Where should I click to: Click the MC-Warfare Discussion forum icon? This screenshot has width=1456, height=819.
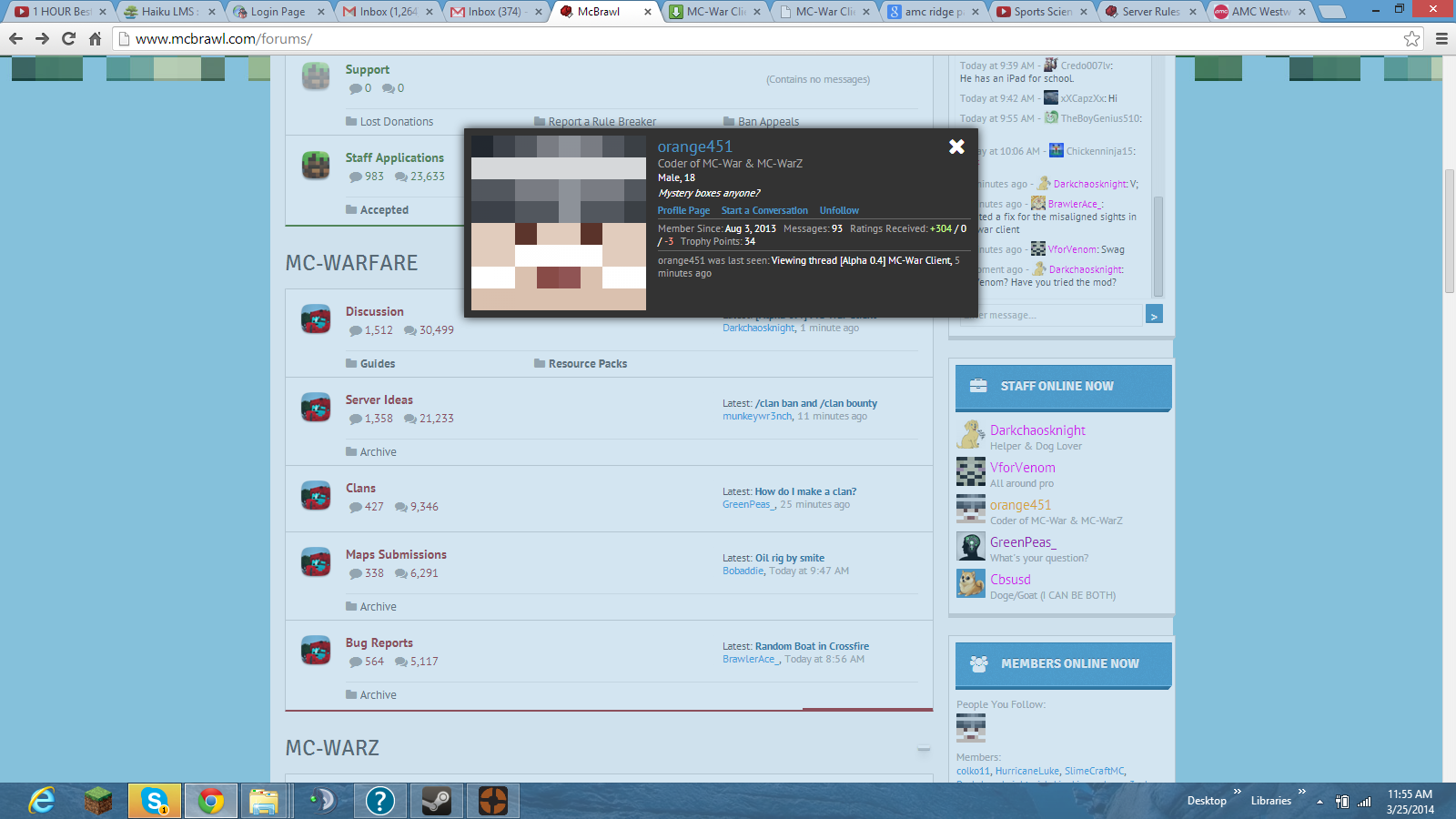pyautogui.click(x=316, y=319)
